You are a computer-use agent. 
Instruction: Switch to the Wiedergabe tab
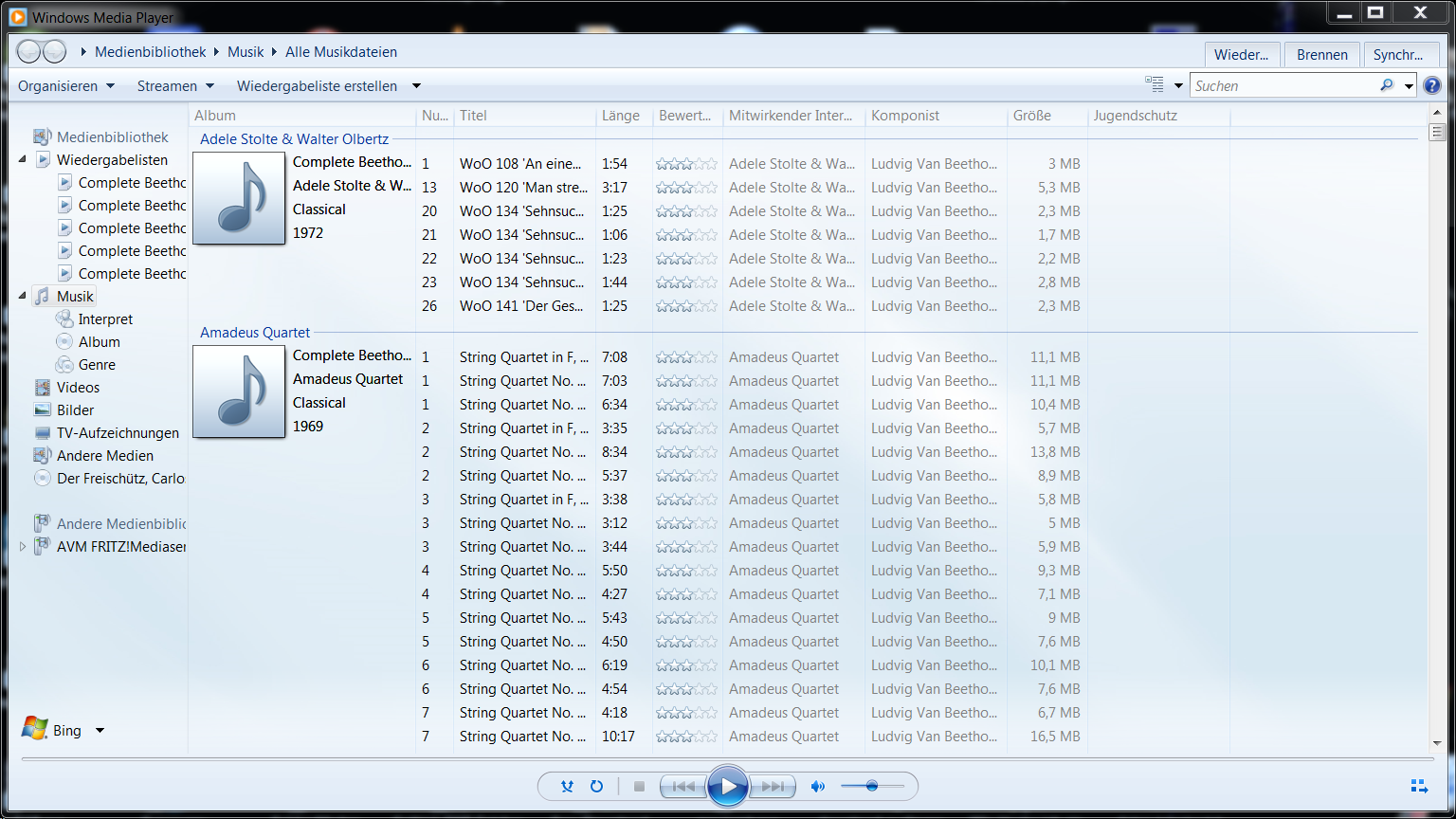coord(1242,55)
